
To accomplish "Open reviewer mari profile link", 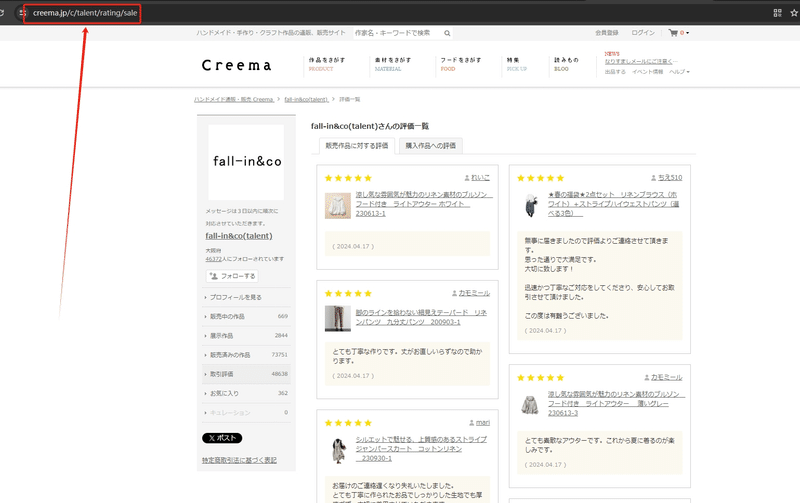I will pyautogui.click(x=483, y=422).
